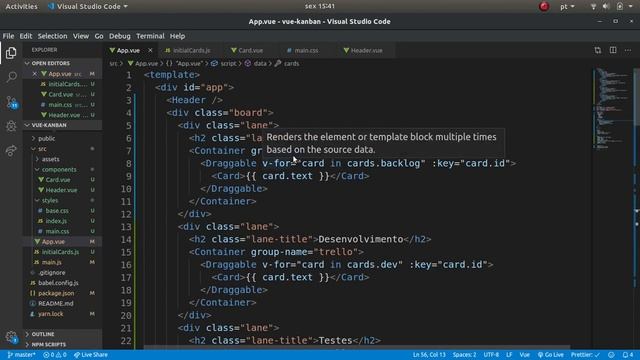Open babel.config.js in the file tree

[62, 283]
